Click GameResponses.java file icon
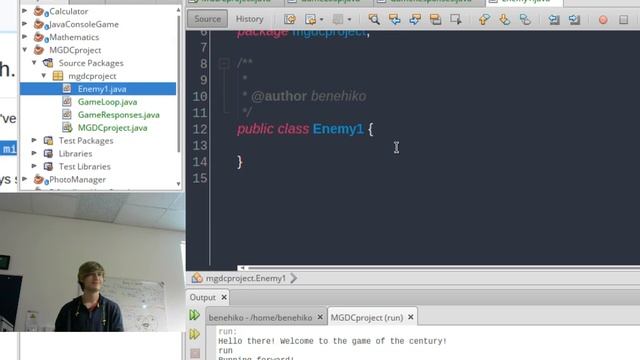The image size is (640, 360). coord(67,115)
